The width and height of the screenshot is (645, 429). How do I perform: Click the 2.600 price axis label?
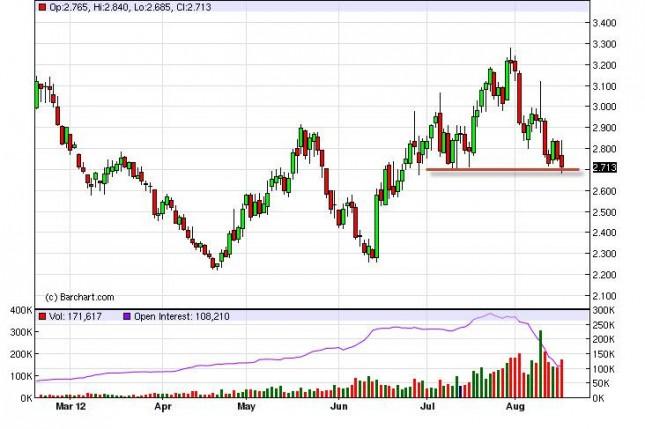[x=604, y=191]
